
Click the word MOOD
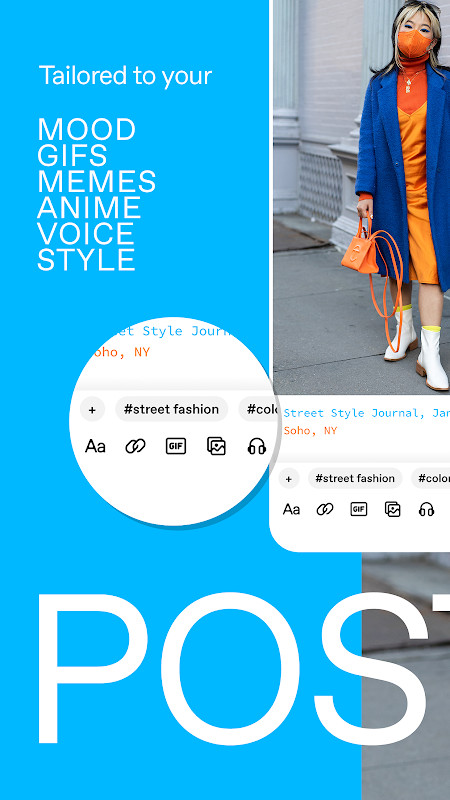pyautogui.click(x=87, y=130)
